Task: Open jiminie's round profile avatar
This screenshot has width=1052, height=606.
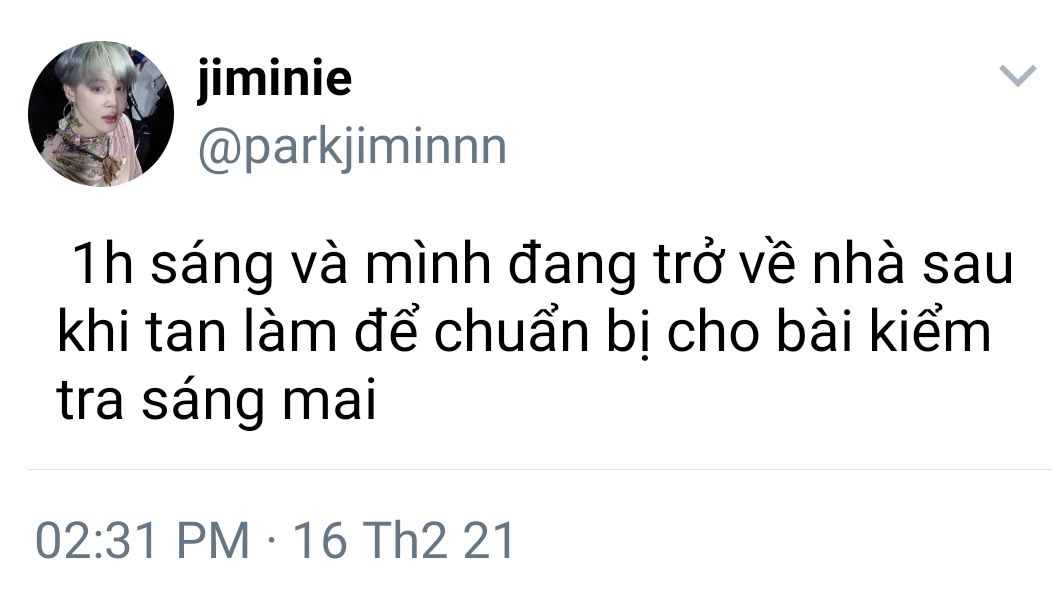Action: tap(101, 113)
